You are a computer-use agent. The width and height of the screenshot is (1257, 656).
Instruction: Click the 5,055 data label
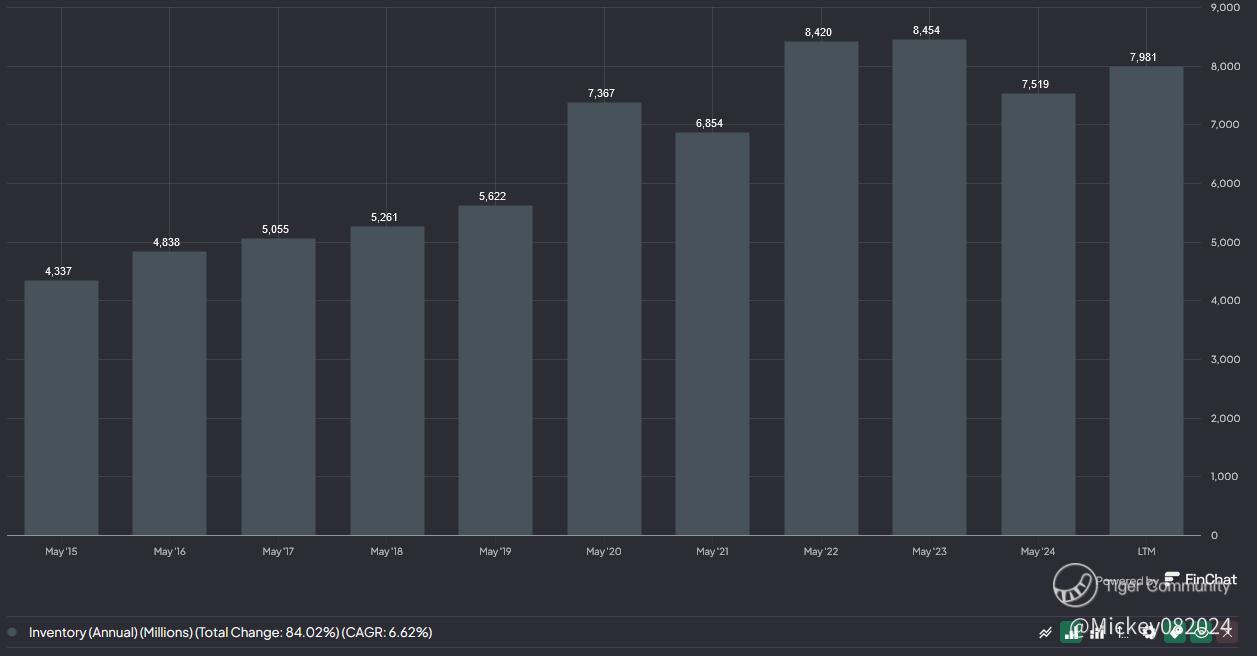point(275,229)
